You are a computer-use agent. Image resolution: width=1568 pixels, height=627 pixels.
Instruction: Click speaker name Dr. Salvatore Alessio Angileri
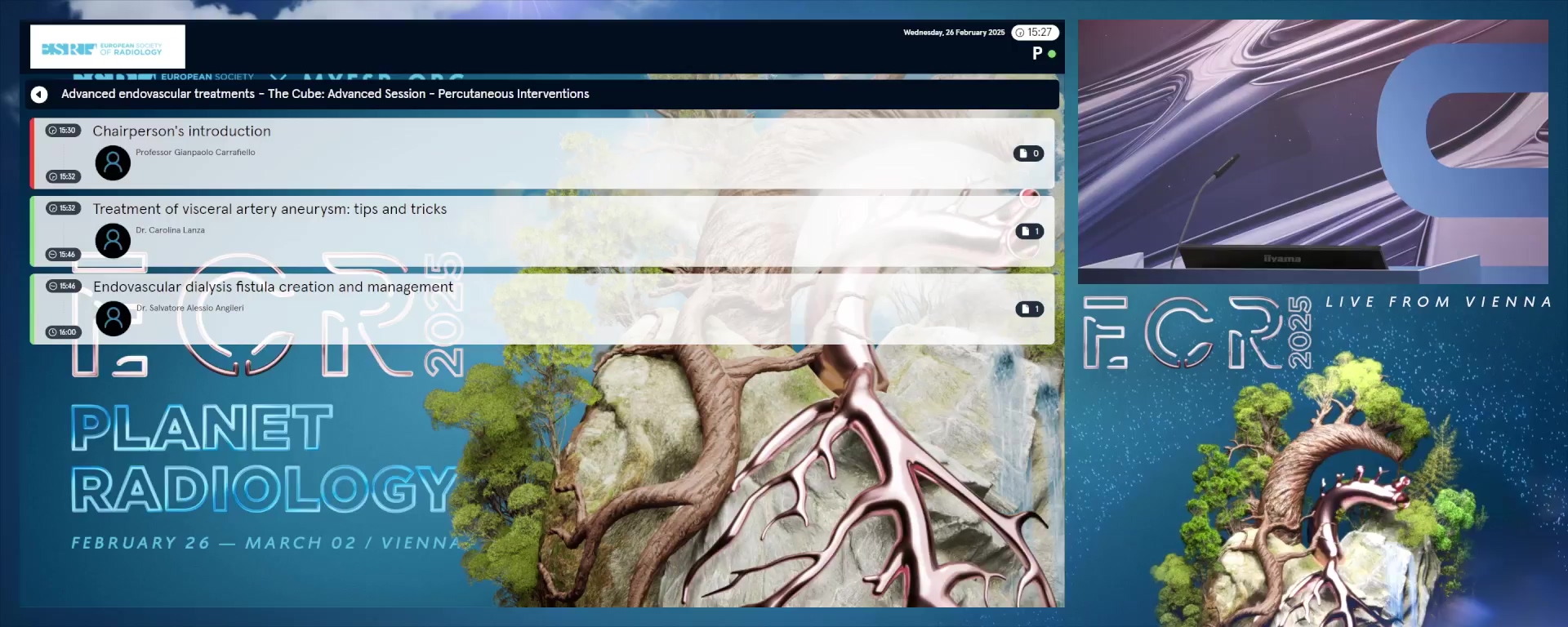click(190, 309)
